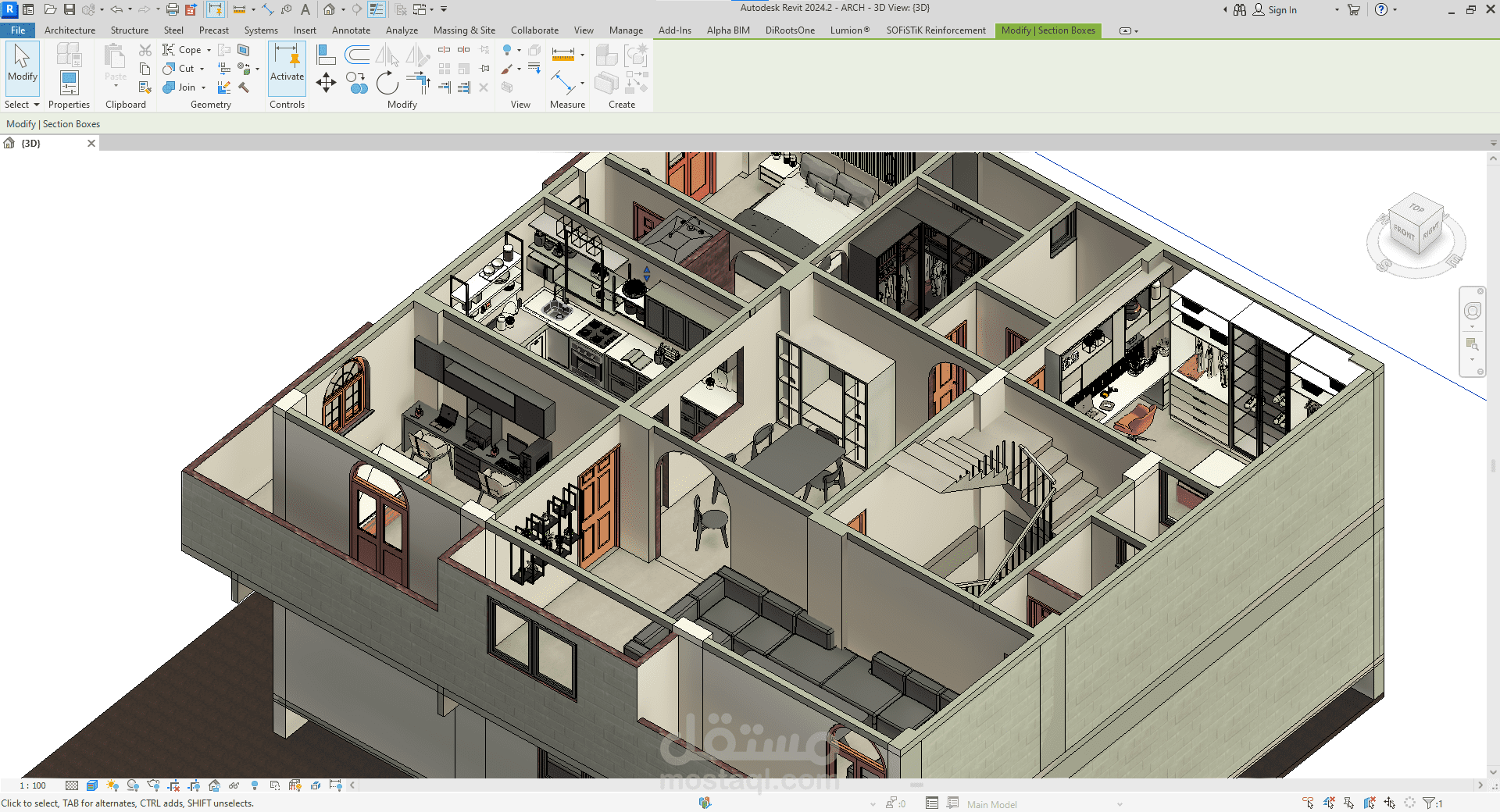Click the Mirror Draw Axis tool
This screenshot has height=812, width=1500.
418,55
